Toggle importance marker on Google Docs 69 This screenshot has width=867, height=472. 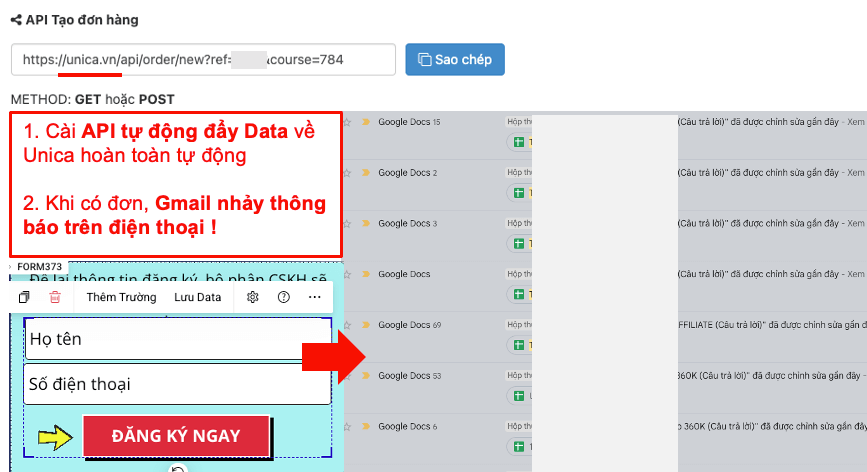365,325
